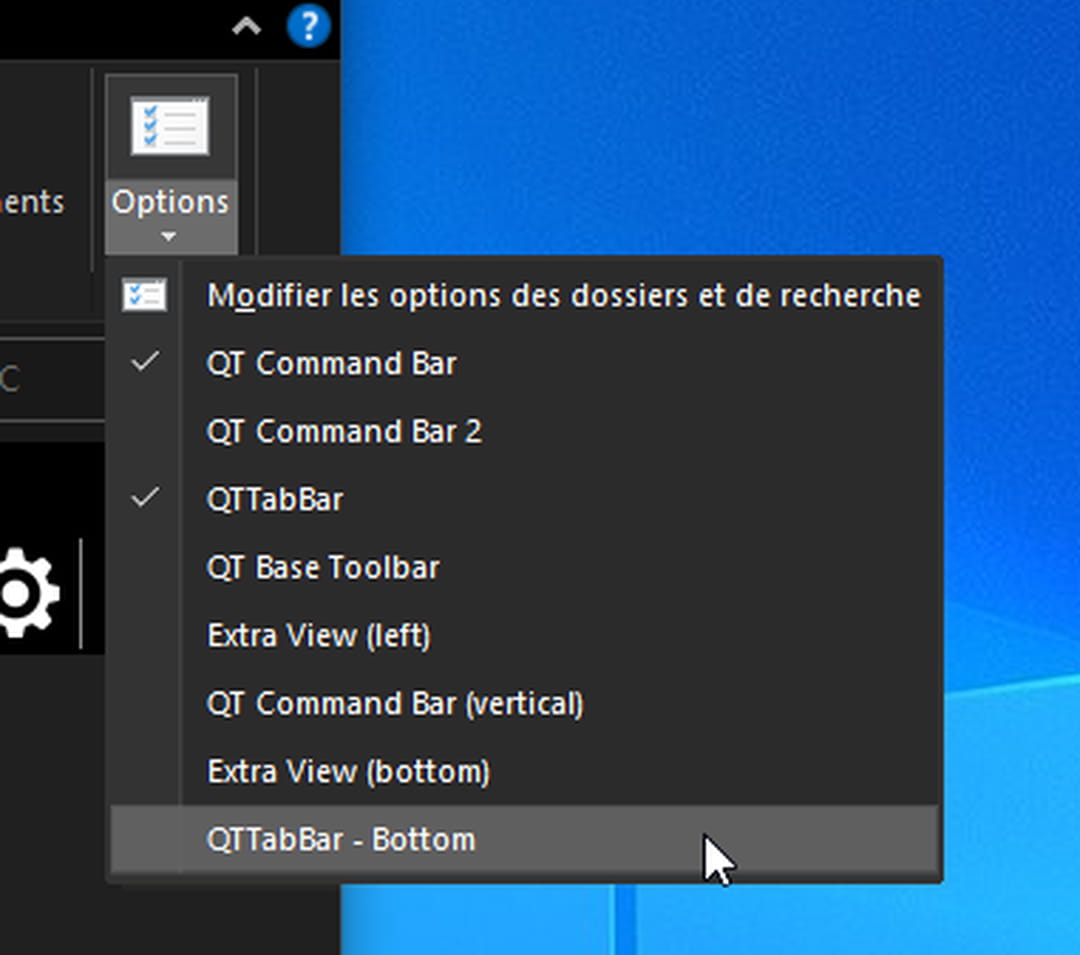This screenshot has width=1080, height=955.
Task: Collapse the ribbon with the up chevron
Action: click(x=246, y=27)
